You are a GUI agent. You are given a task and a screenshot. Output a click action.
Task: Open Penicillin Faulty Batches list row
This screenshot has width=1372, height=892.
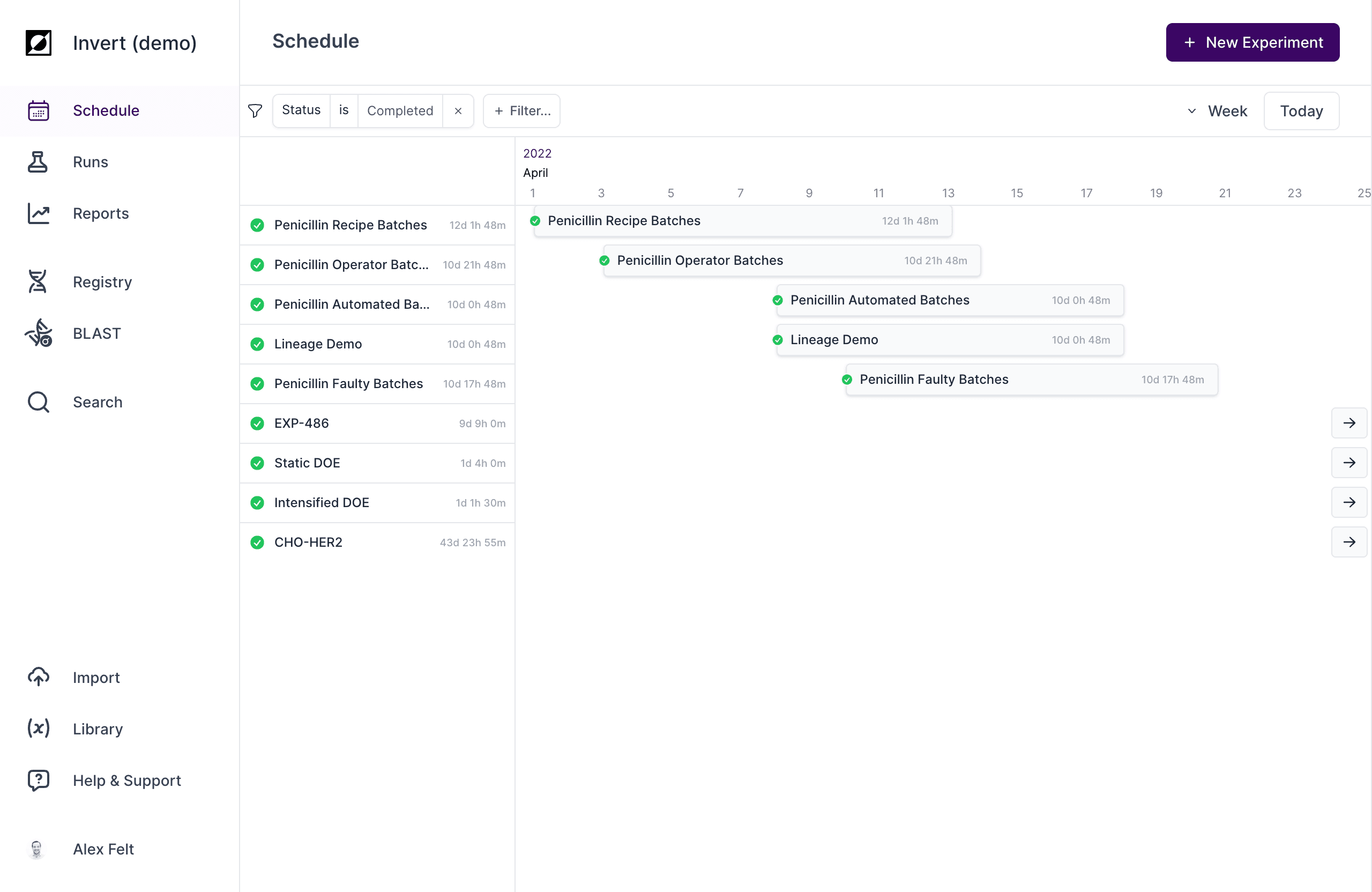pos(377,384)
